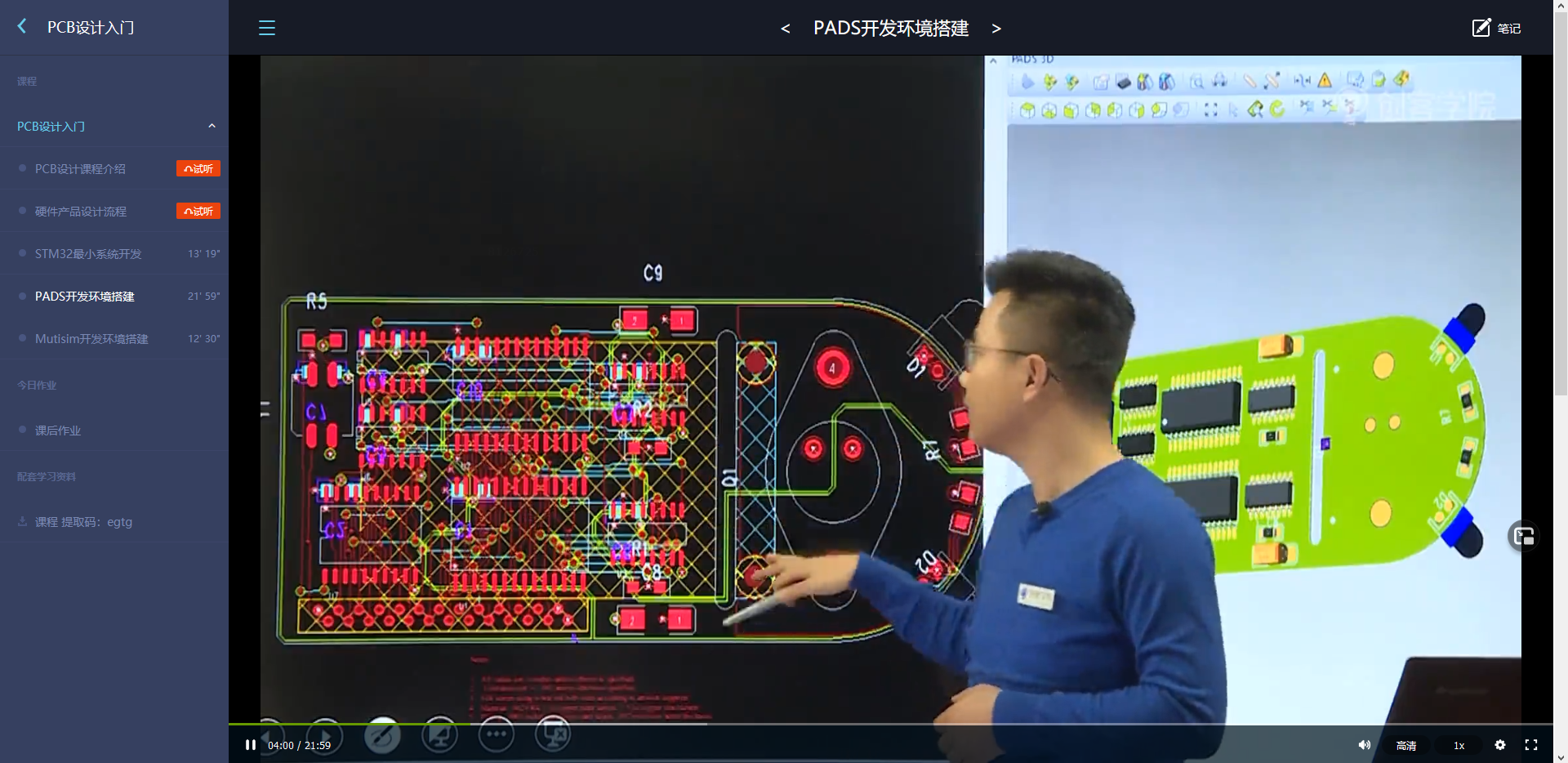Open the 1x playback speed selector
Viewport: 1568px width, 763px height.
(x=1459, y=745)
